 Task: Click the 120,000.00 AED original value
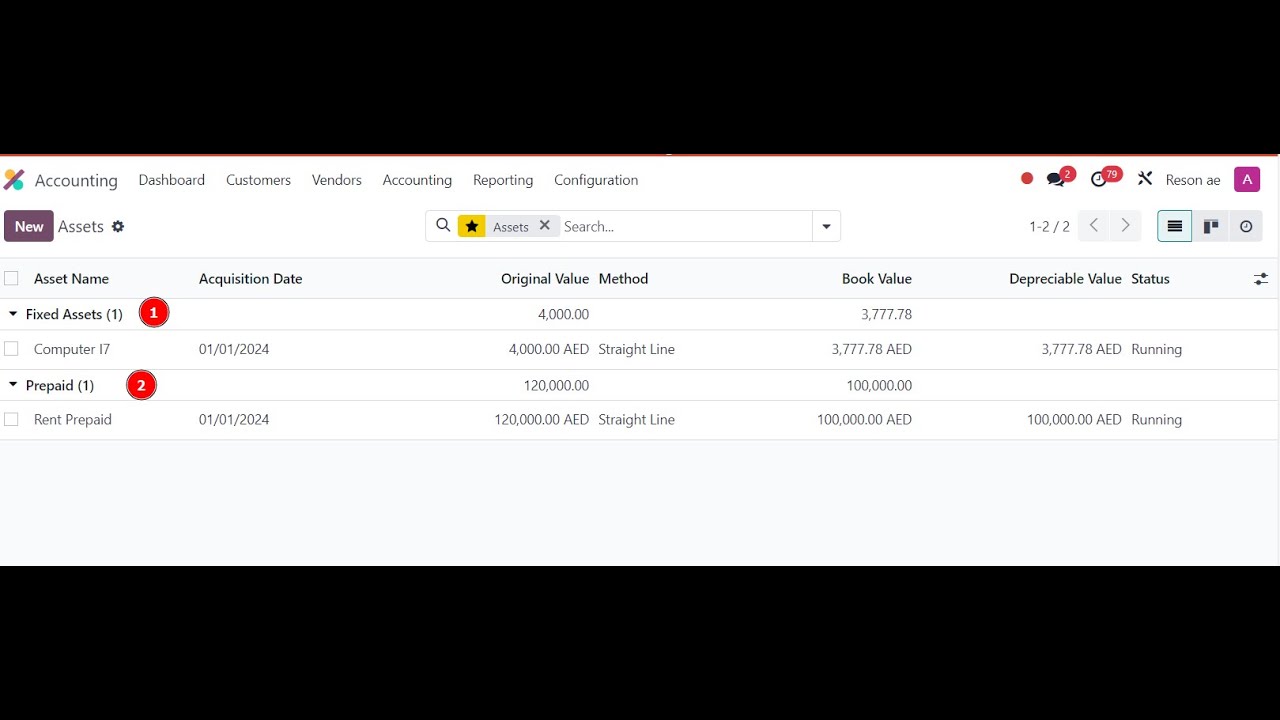(x=541, y=420)
